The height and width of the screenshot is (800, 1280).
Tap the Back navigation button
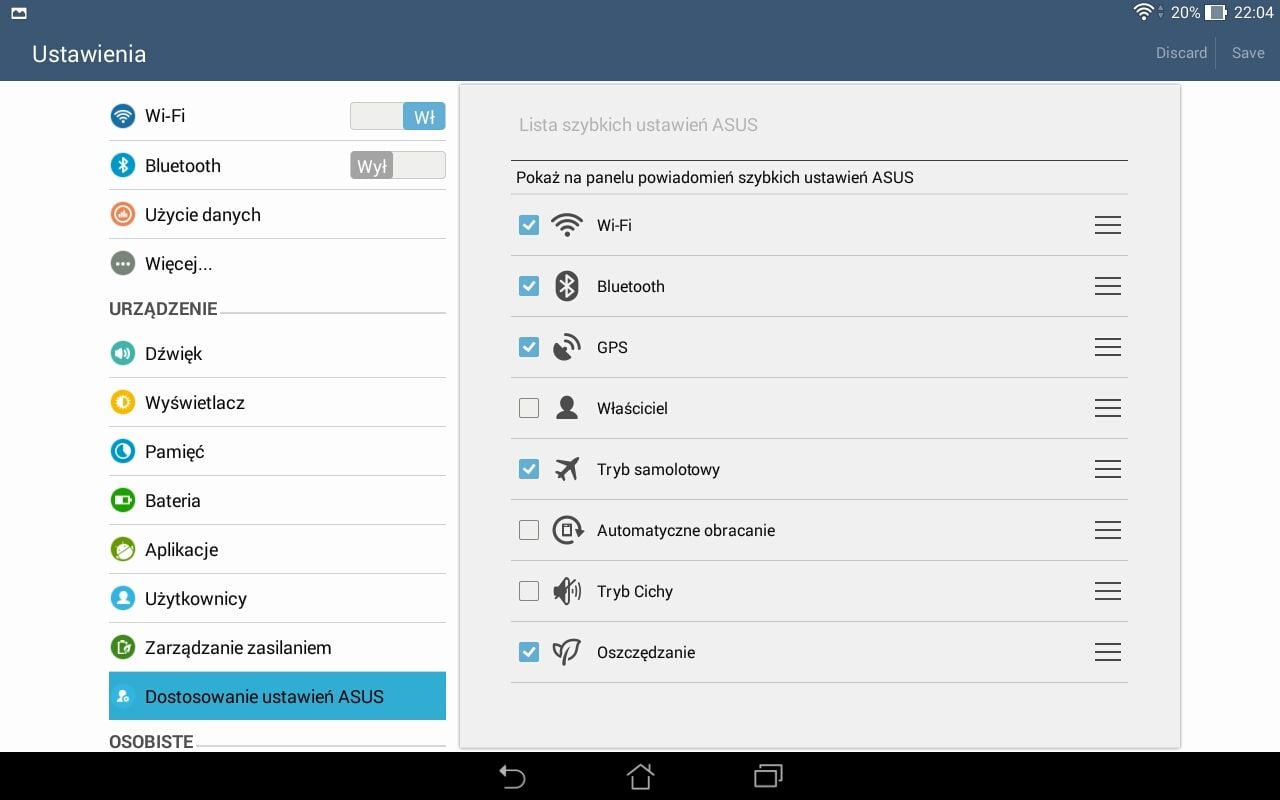pyautogui.click(x=512, y=776)
